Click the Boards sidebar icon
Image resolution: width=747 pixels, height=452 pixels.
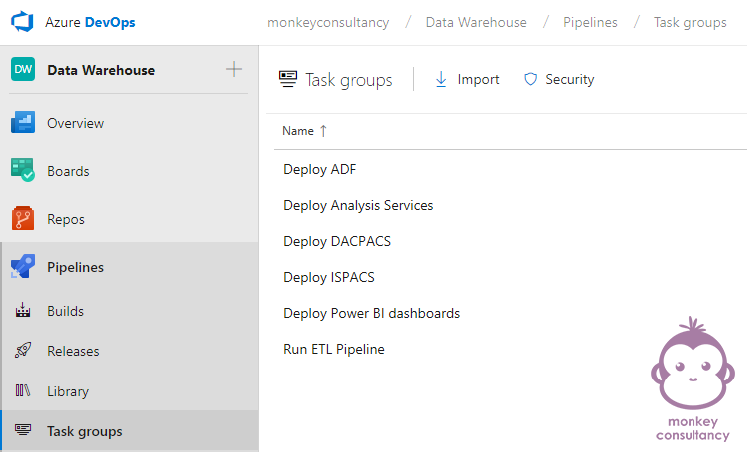point(23,171)
